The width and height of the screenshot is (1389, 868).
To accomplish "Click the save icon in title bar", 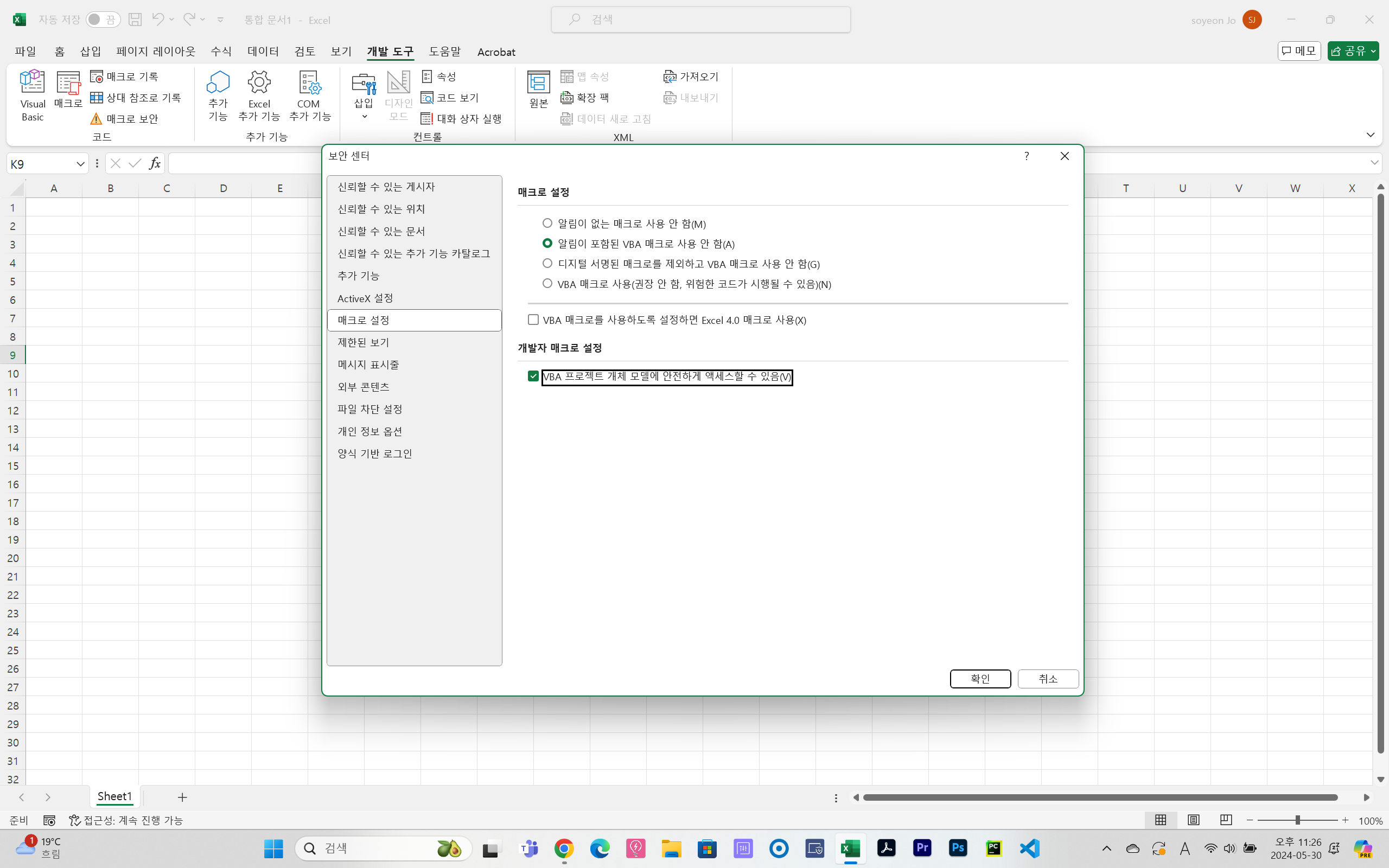I will tap(135, 20).
